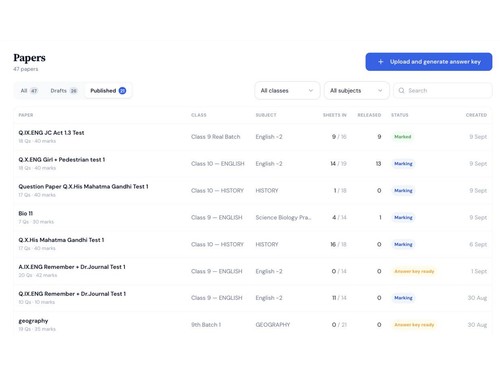500x375 pixels.
Task: Switch to the Drafts tab
Action: point(64,91)
